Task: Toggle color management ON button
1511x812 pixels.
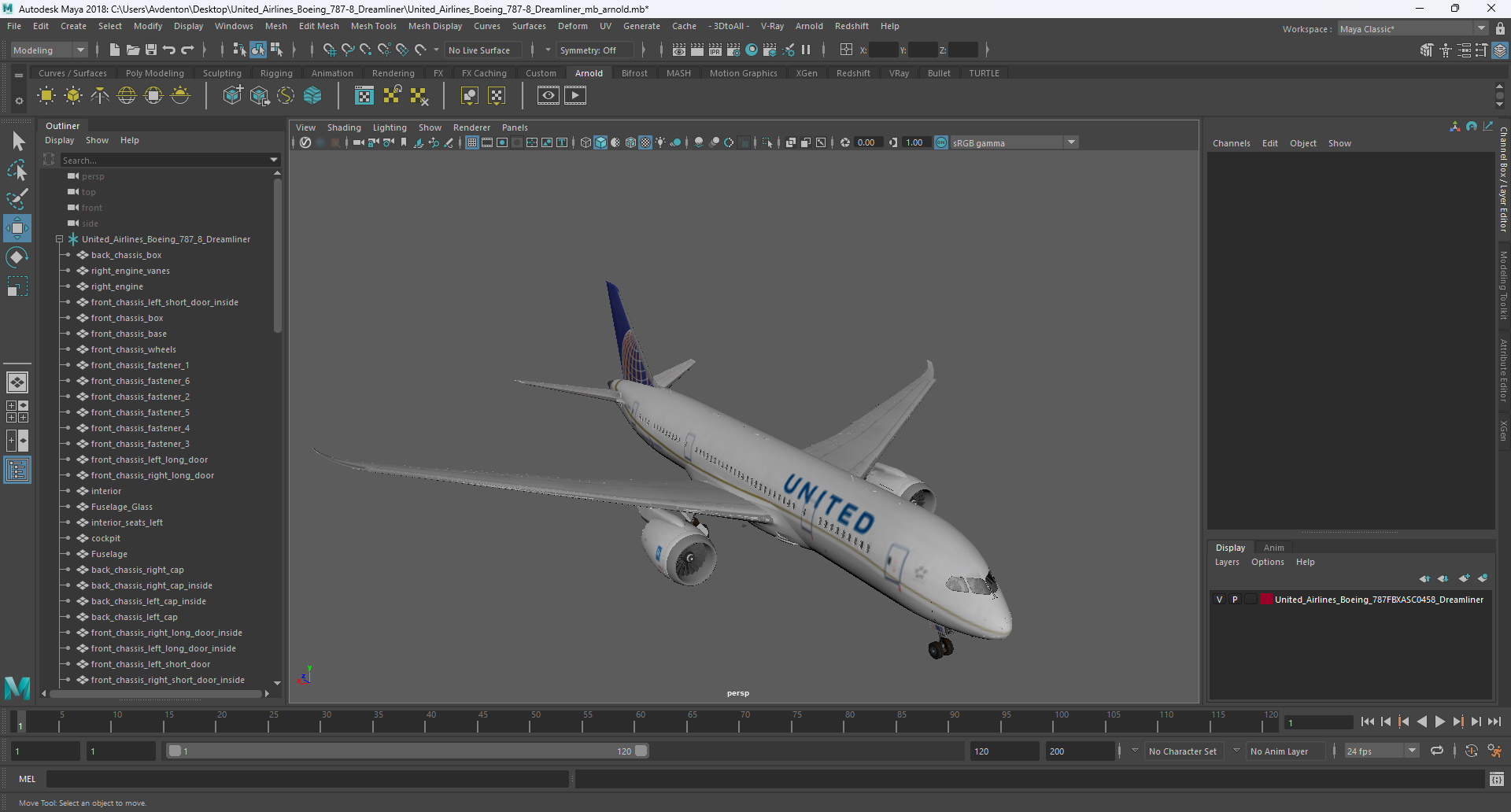Action: (x=941, y=142)
